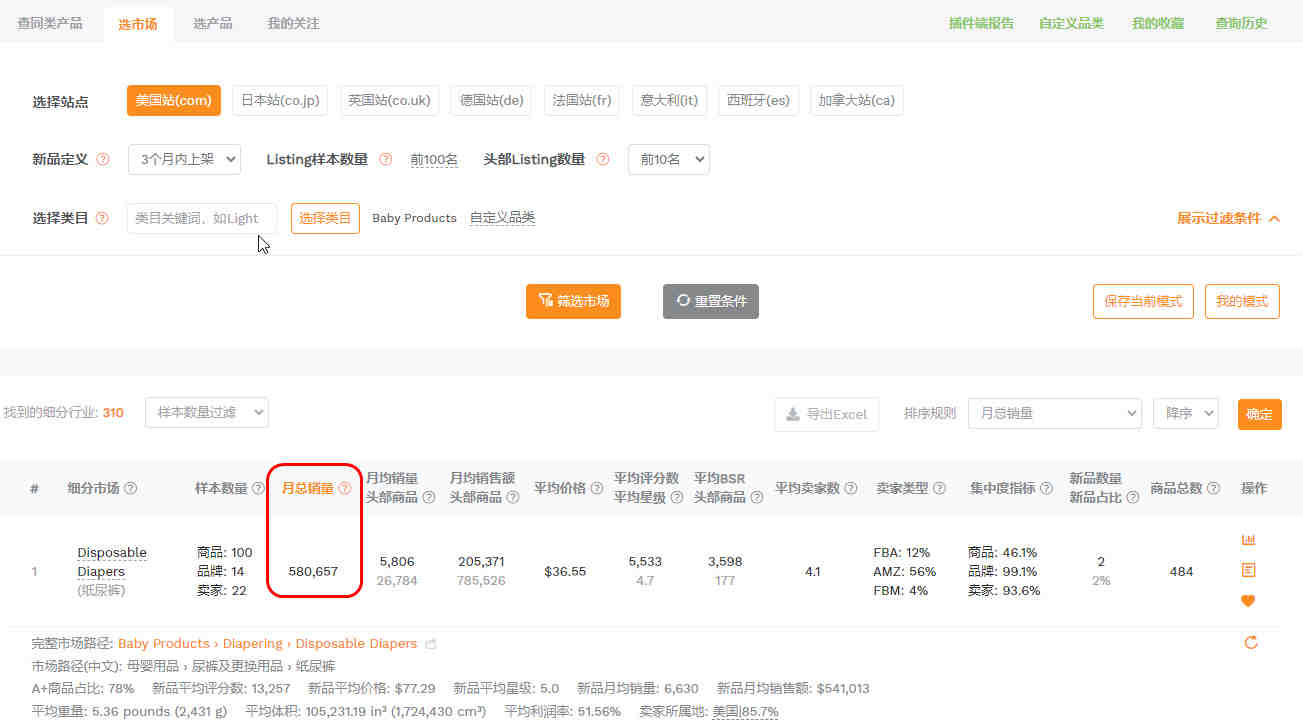Select the 美国站(com) site

point(174,100)
